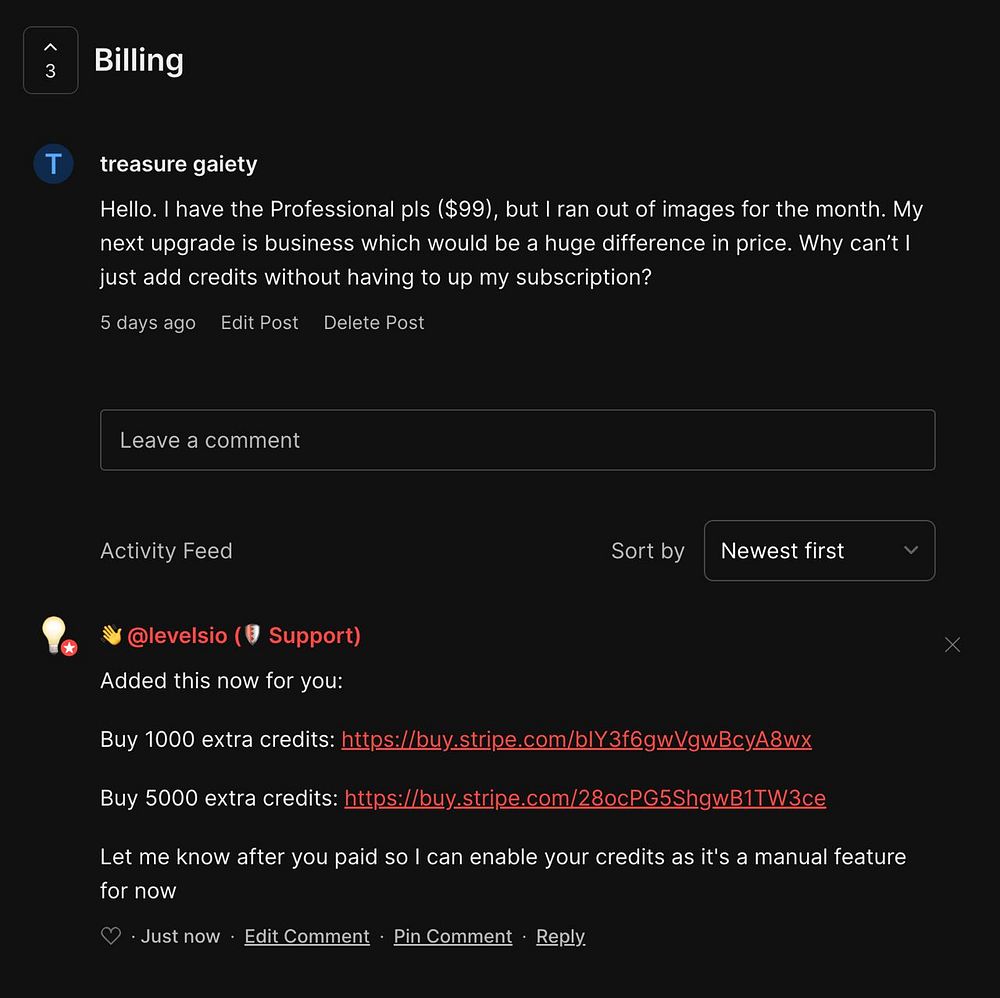Click Edit Post
The height and width of the screenshot is (998, 1000).
click(260, 323)
